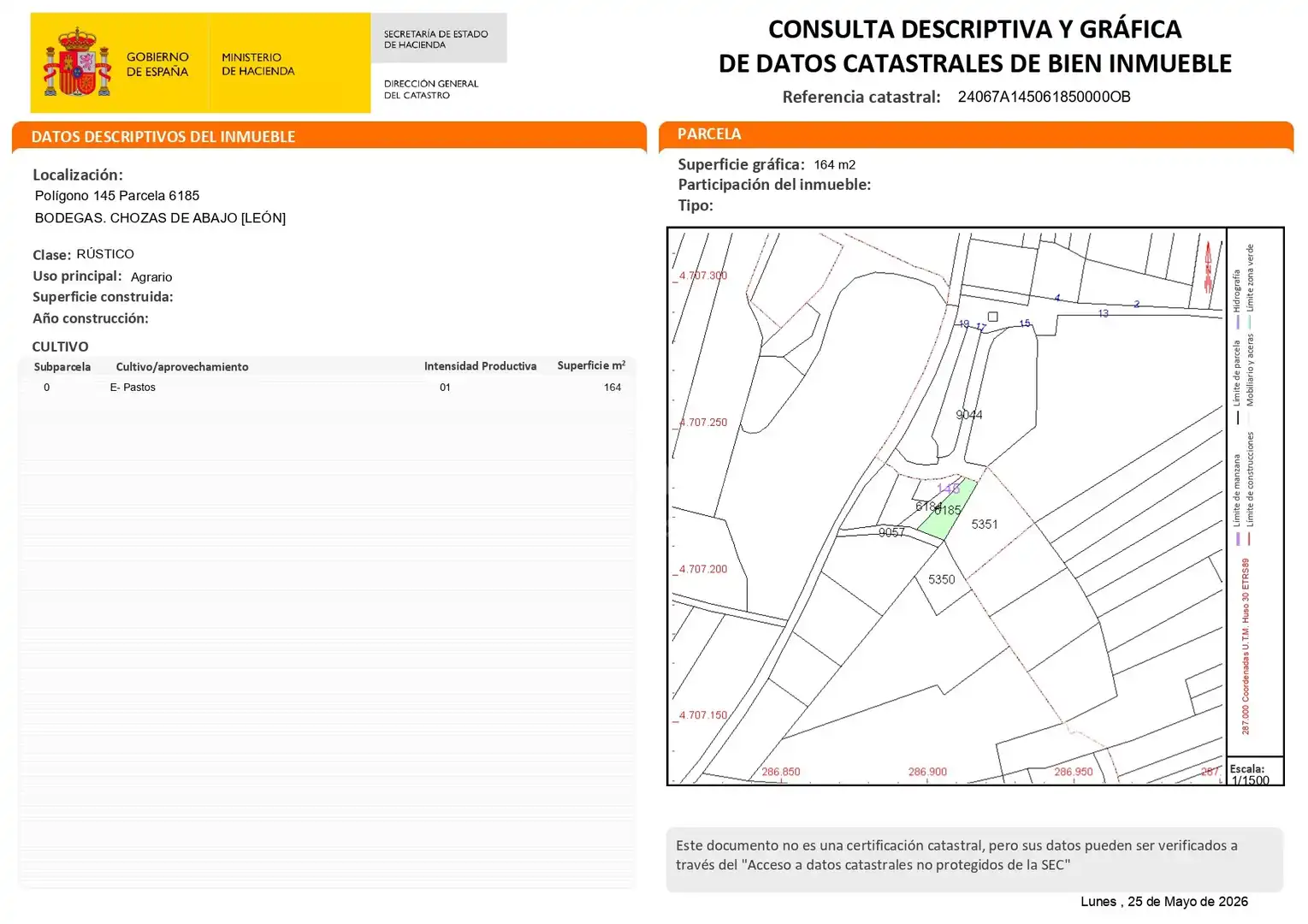Click 'DE DATOS CATASTRALES DE BIEN INMUEBLE' line

coord(974,63)
